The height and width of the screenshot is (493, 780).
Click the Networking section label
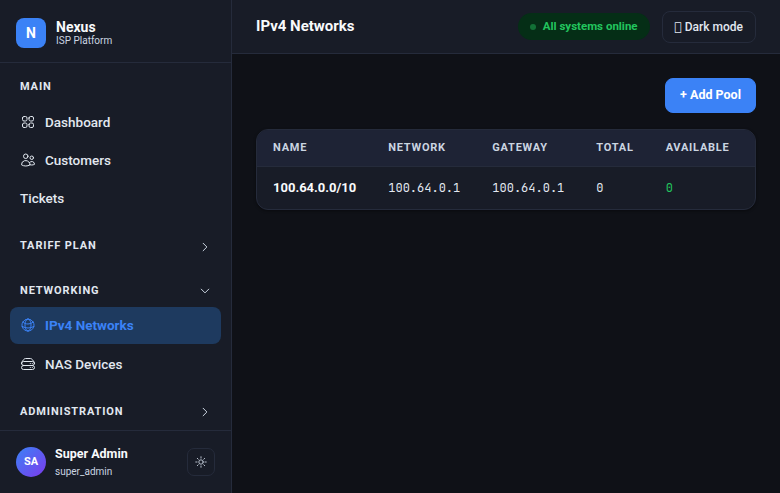tap(59, 290)
